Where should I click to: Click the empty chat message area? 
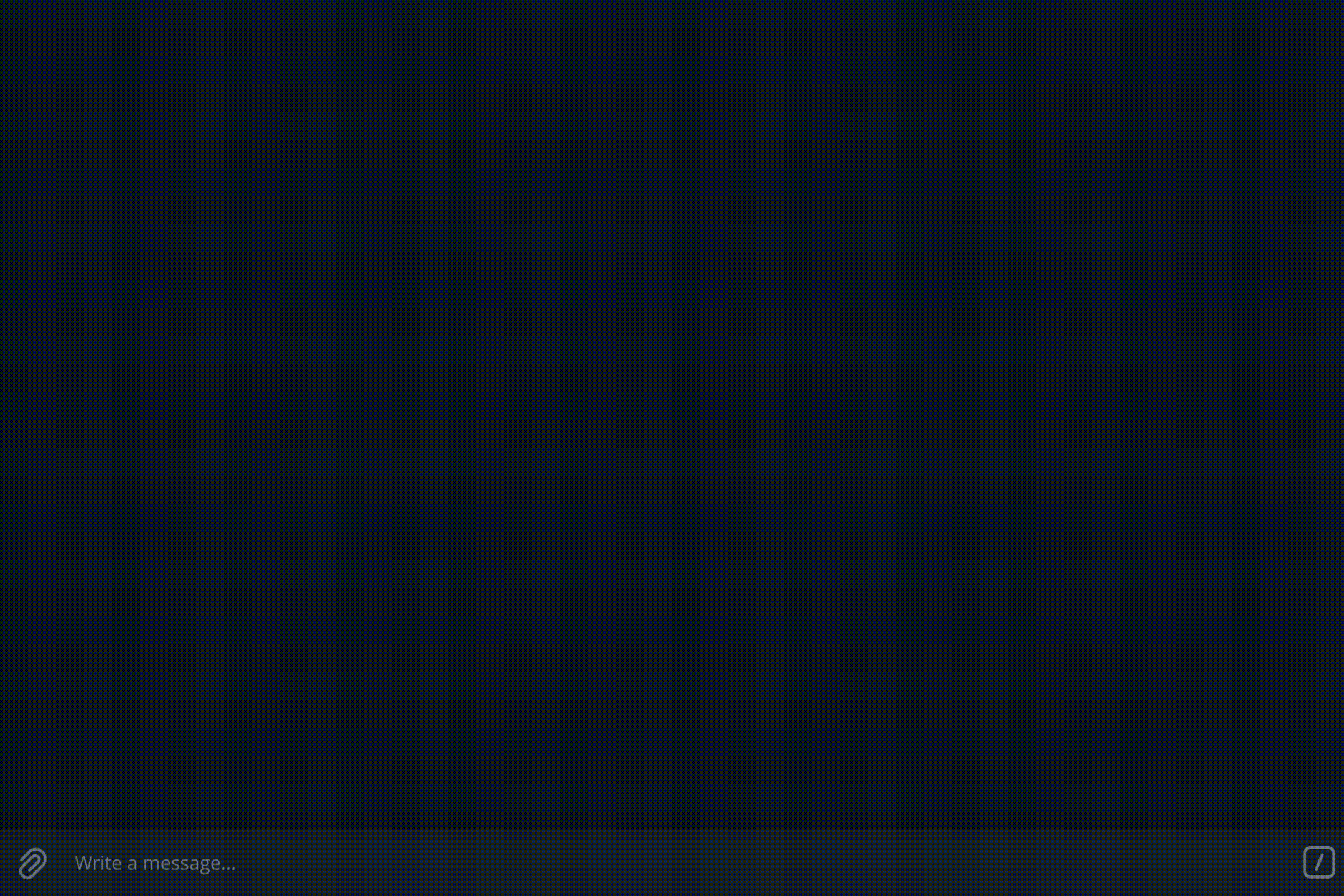pyautogui.click(x=672, y=414)
